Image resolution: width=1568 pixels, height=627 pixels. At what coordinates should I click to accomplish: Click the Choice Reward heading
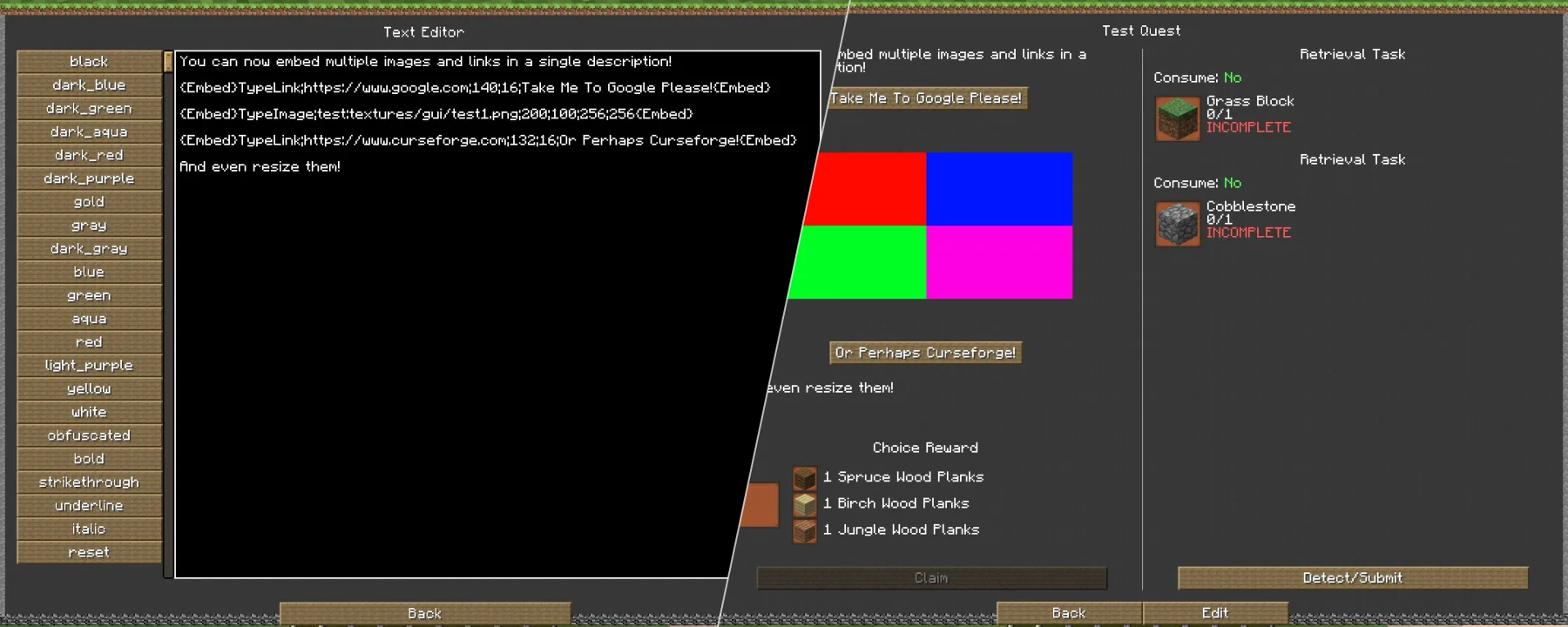pos(925,448)
